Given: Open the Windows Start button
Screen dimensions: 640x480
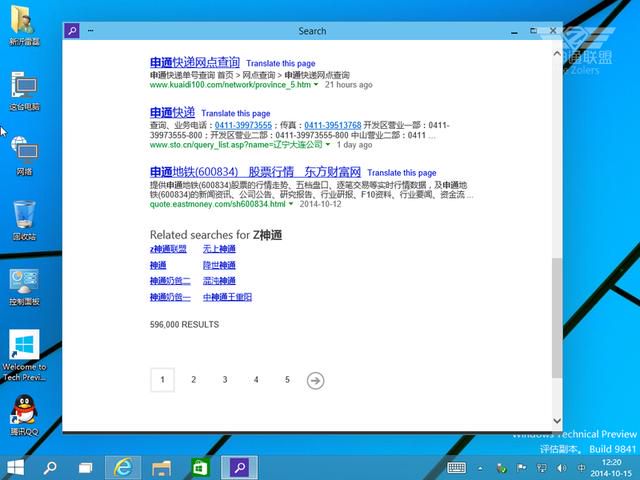Looking at the screenshot, I should coord(16,468).
